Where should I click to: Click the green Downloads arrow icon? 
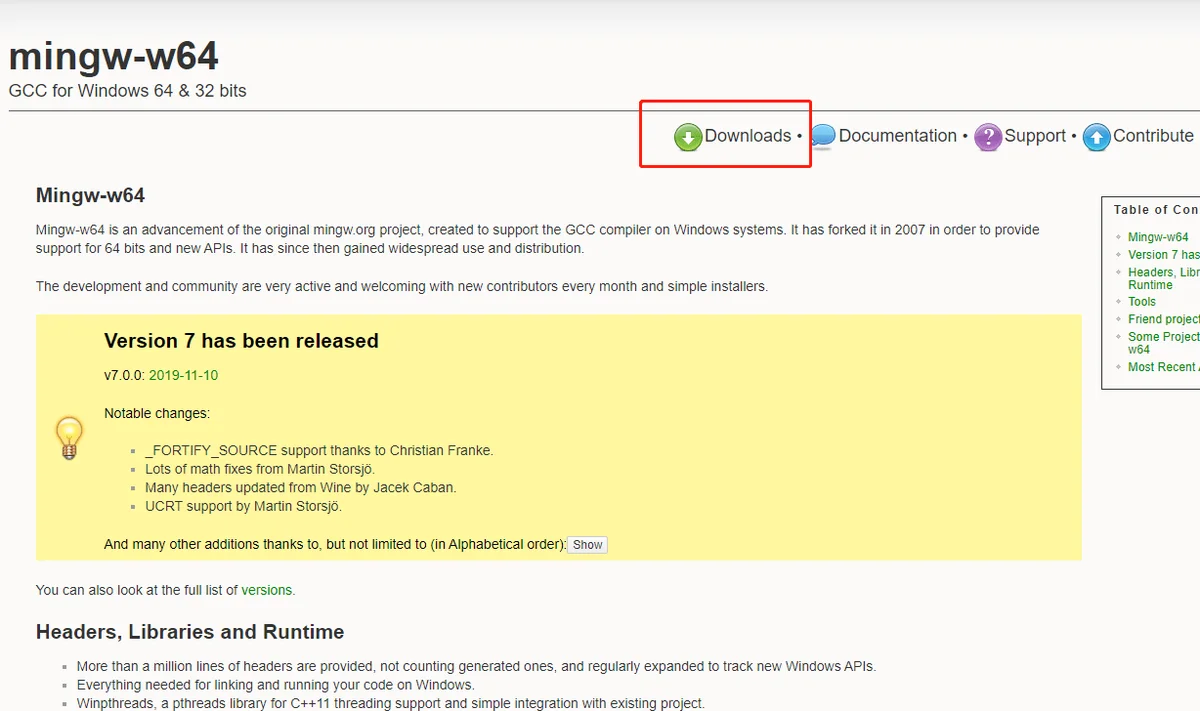[688, 137]
